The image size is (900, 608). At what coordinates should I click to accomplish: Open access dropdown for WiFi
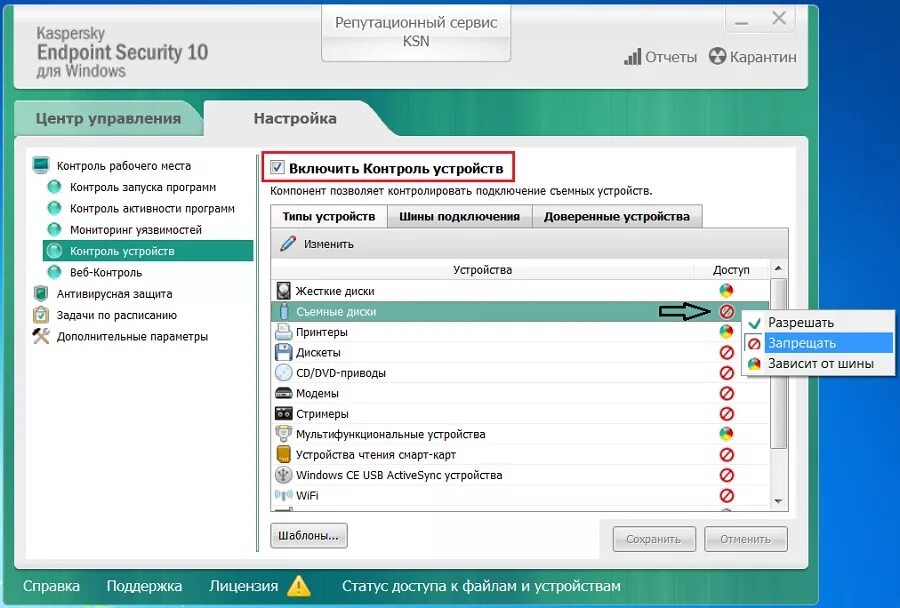(727, 495)
